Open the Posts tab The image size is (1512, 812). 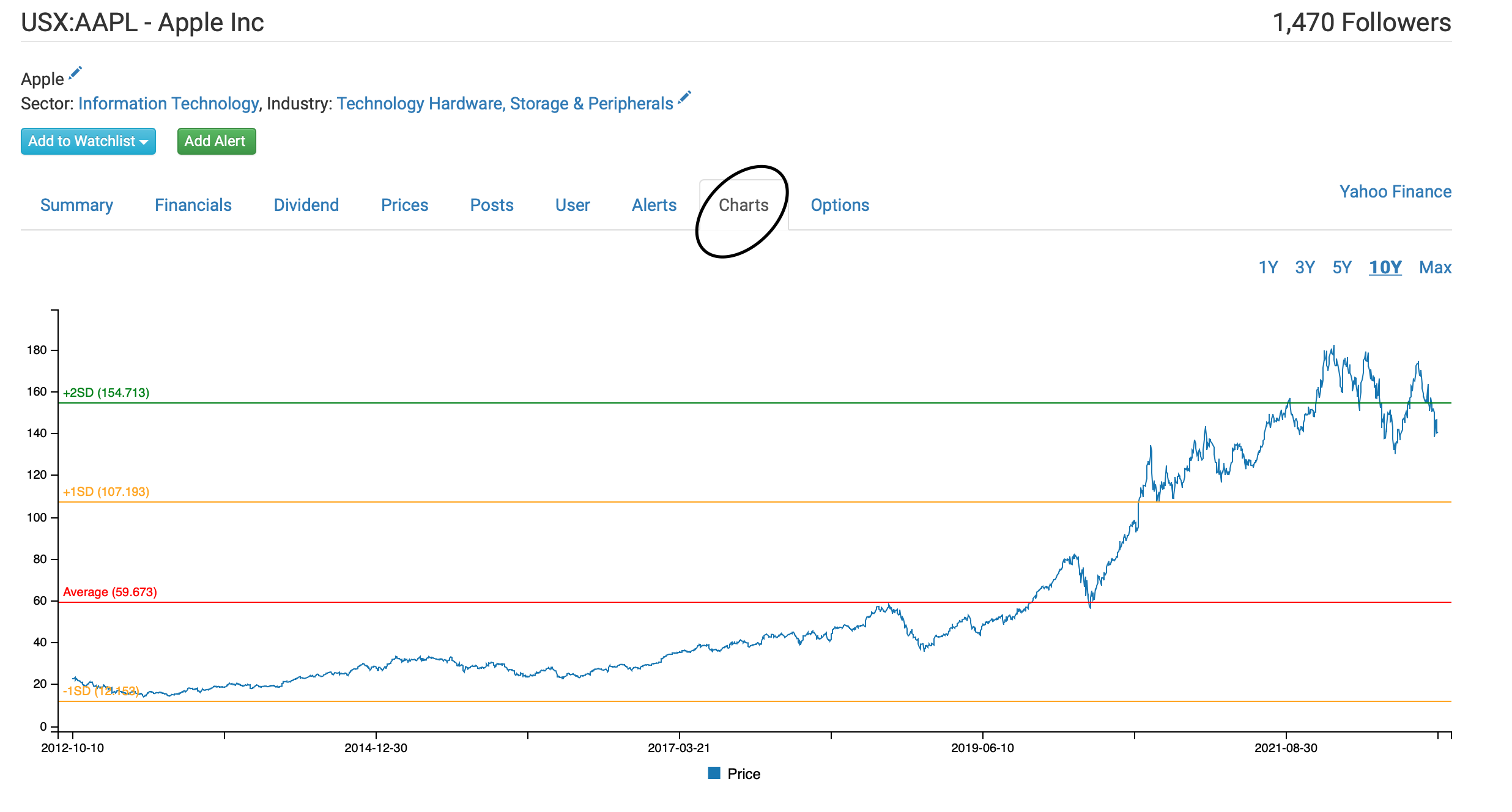click(x=491, y=205)
